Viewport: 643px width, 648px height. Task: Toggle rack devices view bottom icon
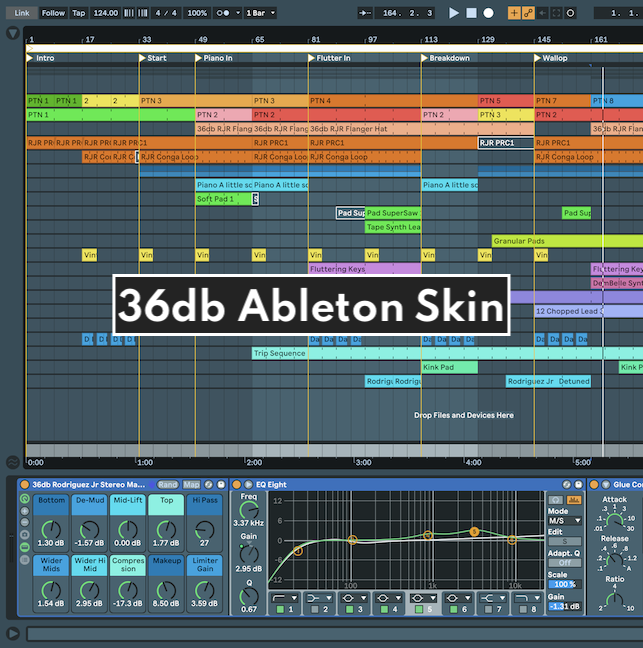point(25,560)
